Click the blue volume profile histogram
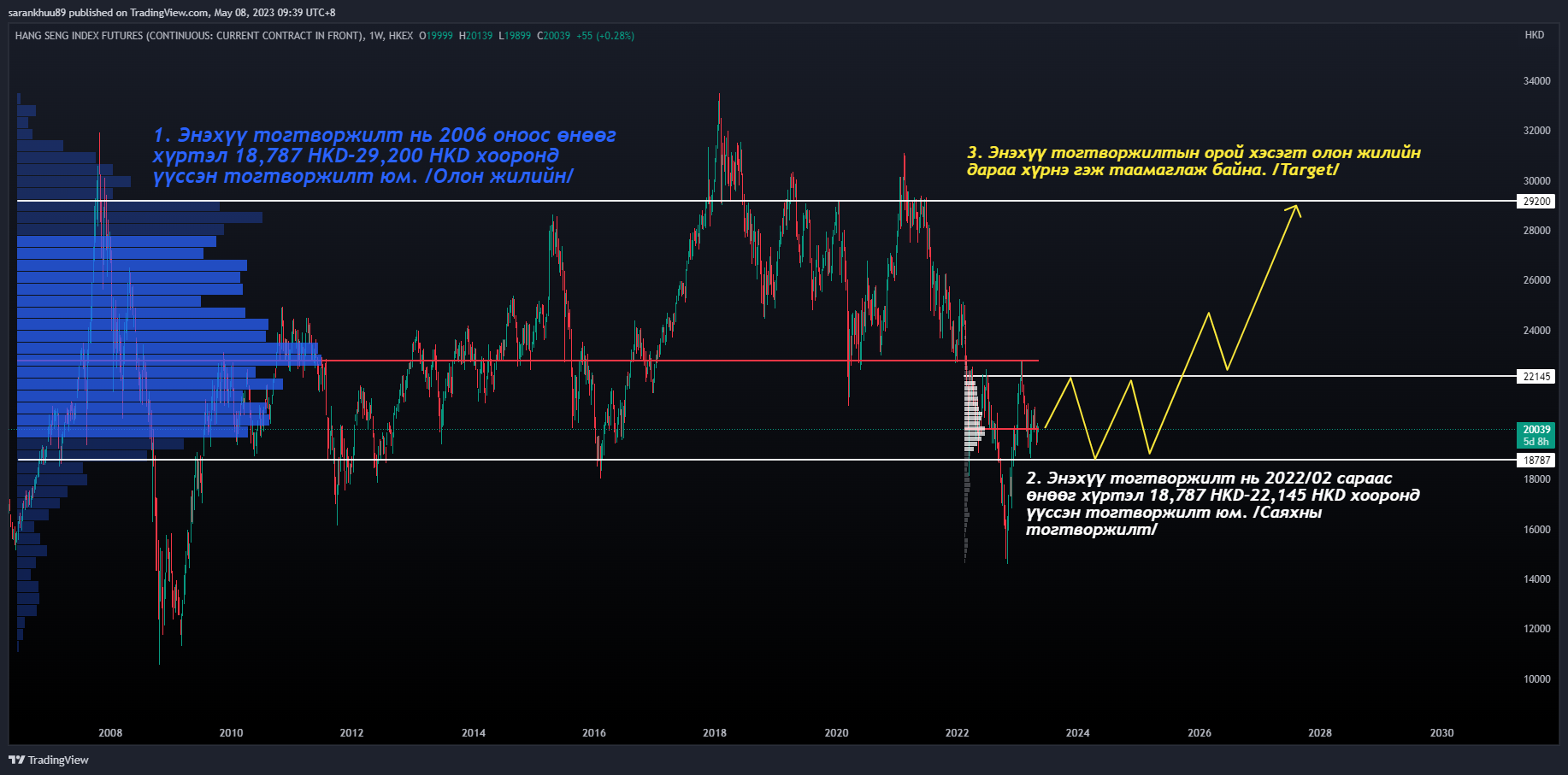The width and height of the screenshot is (1568, 775). click(x=128, y=325)
